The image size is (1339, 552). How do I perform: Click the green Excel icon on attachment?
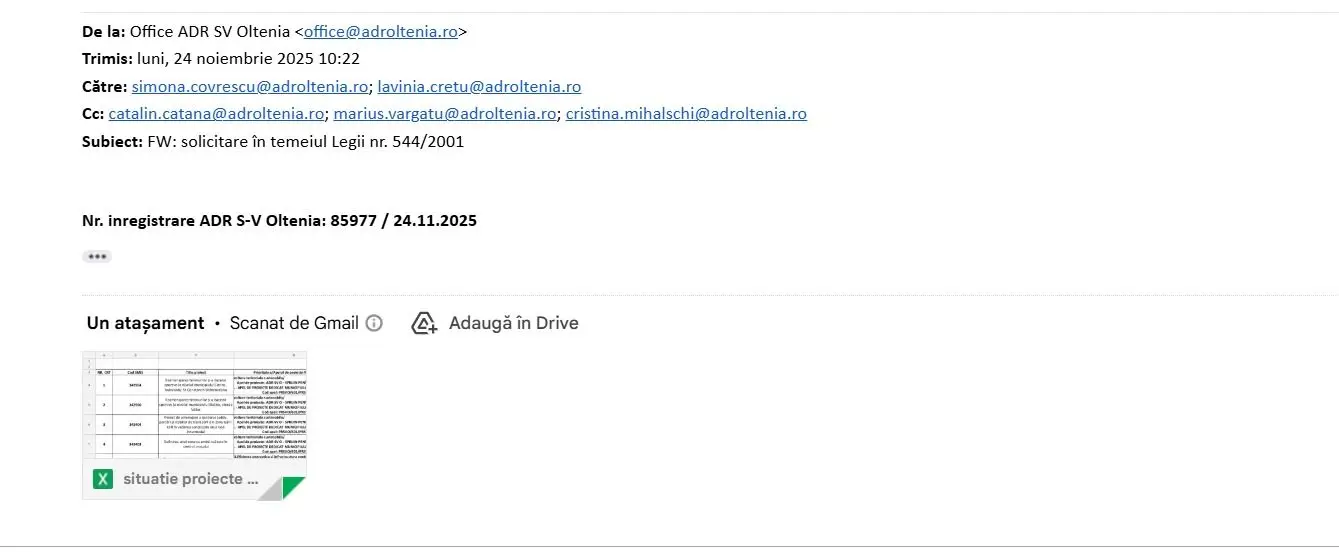pos(103,479)
